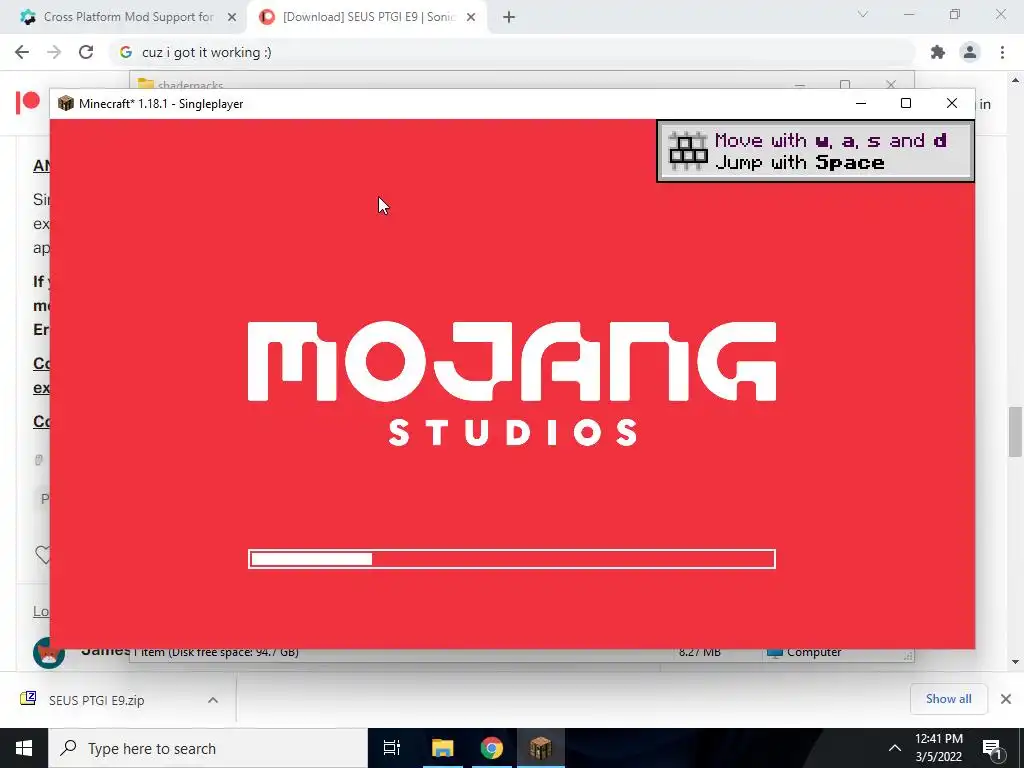The width and height of the screenshot is (1024, 768).
Task: Go back in Chrome browser
Action: coord(22,52)
